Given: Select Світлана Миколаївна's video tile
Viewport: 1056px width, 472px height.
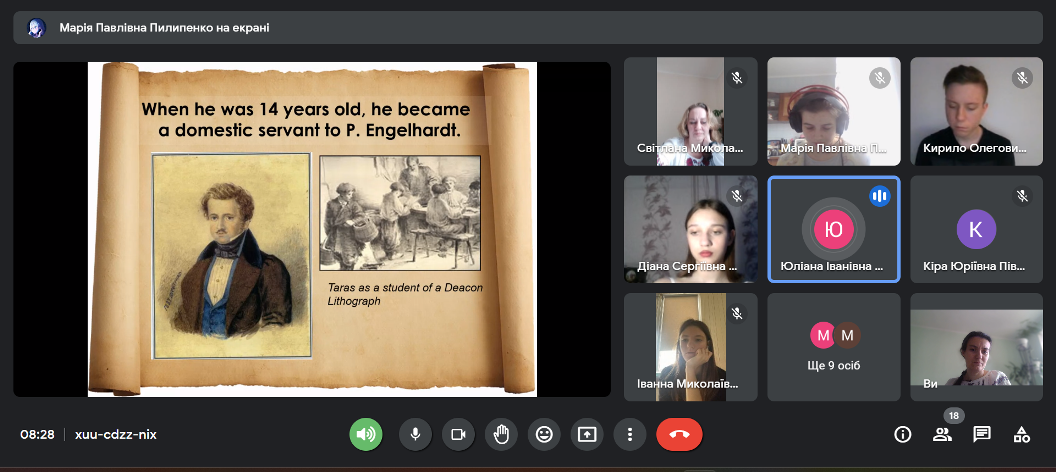Looking at the screenshot, I should (690, 111).
